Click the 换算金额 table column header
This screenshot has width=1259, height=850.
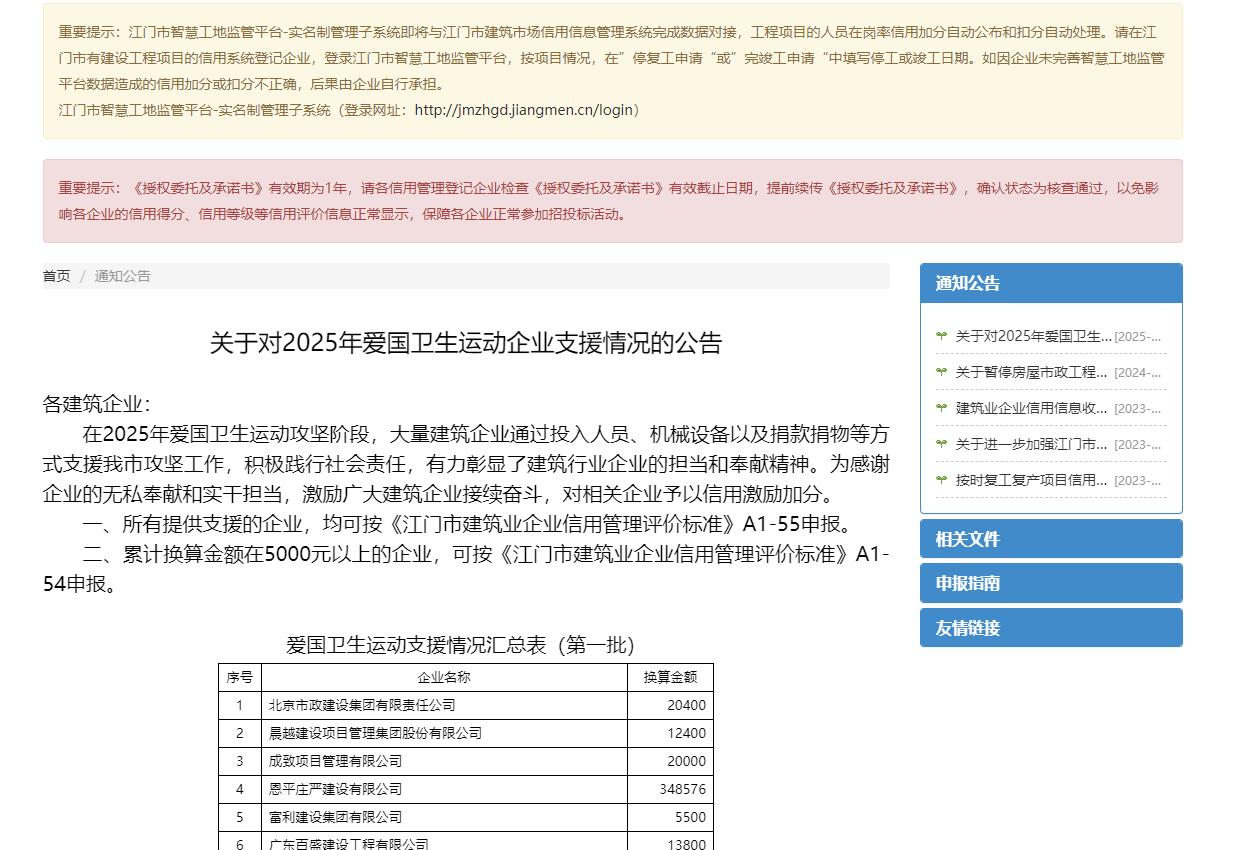pyautogui.click(x=670, y=677)
